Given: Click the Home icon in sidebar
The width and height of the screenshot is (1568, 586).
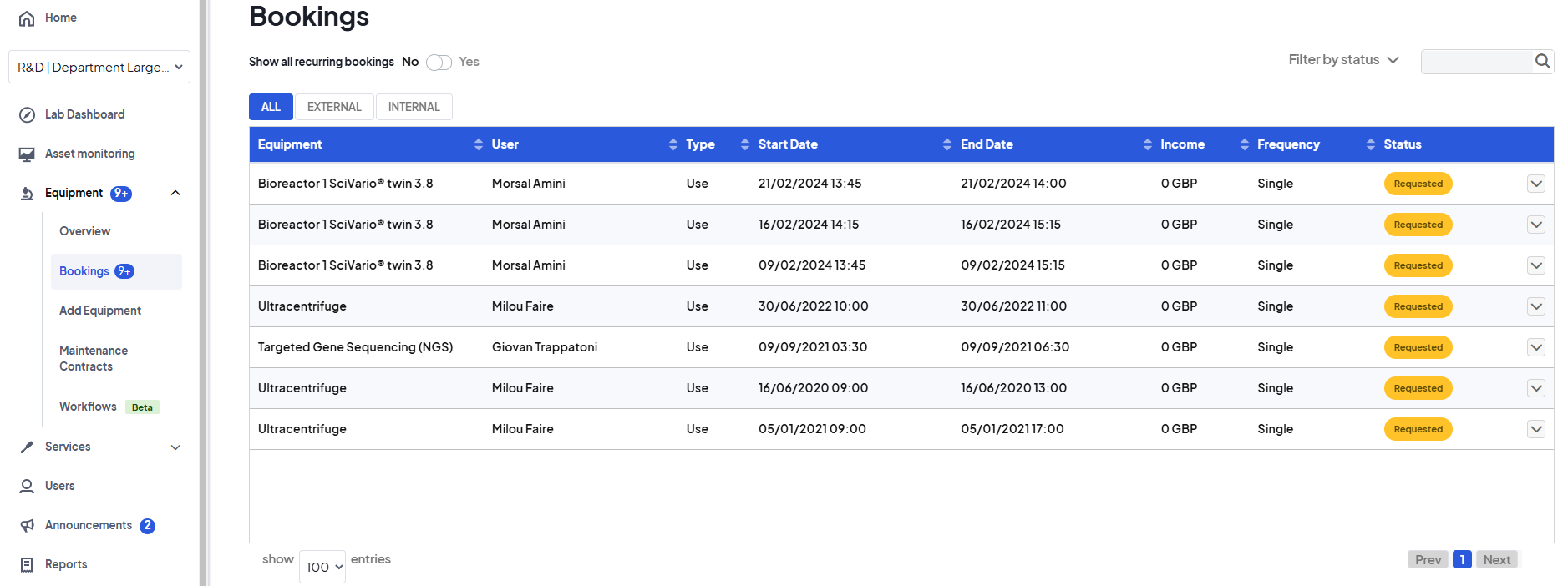Looking at the screenshot, I should pos(27,18).
